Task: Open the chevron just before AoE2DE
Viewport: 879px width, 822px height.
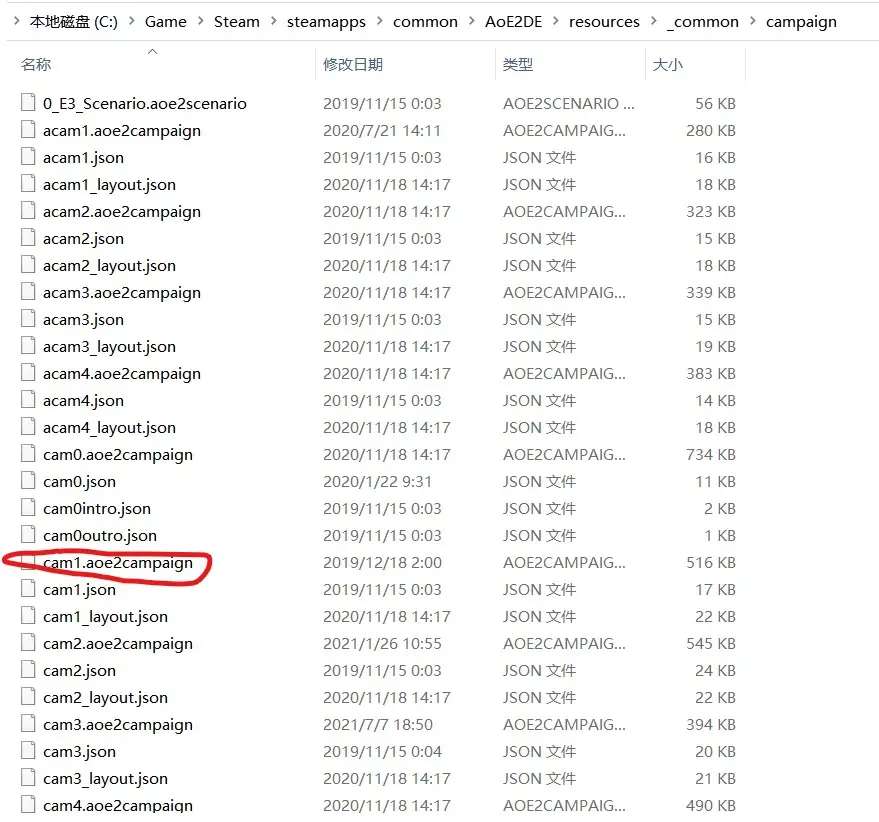Action: pos(471,21)
